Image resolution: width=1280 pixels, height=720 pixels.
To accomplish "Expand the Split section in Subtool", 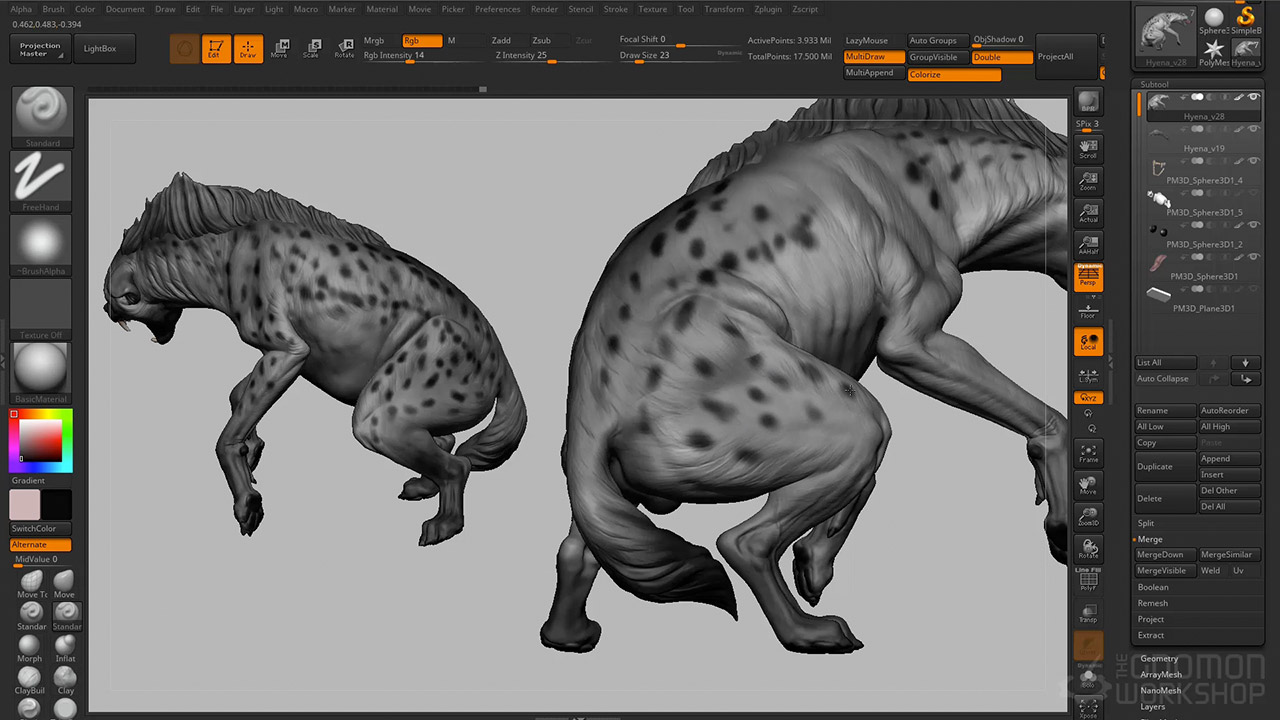I will point(1146,523).
